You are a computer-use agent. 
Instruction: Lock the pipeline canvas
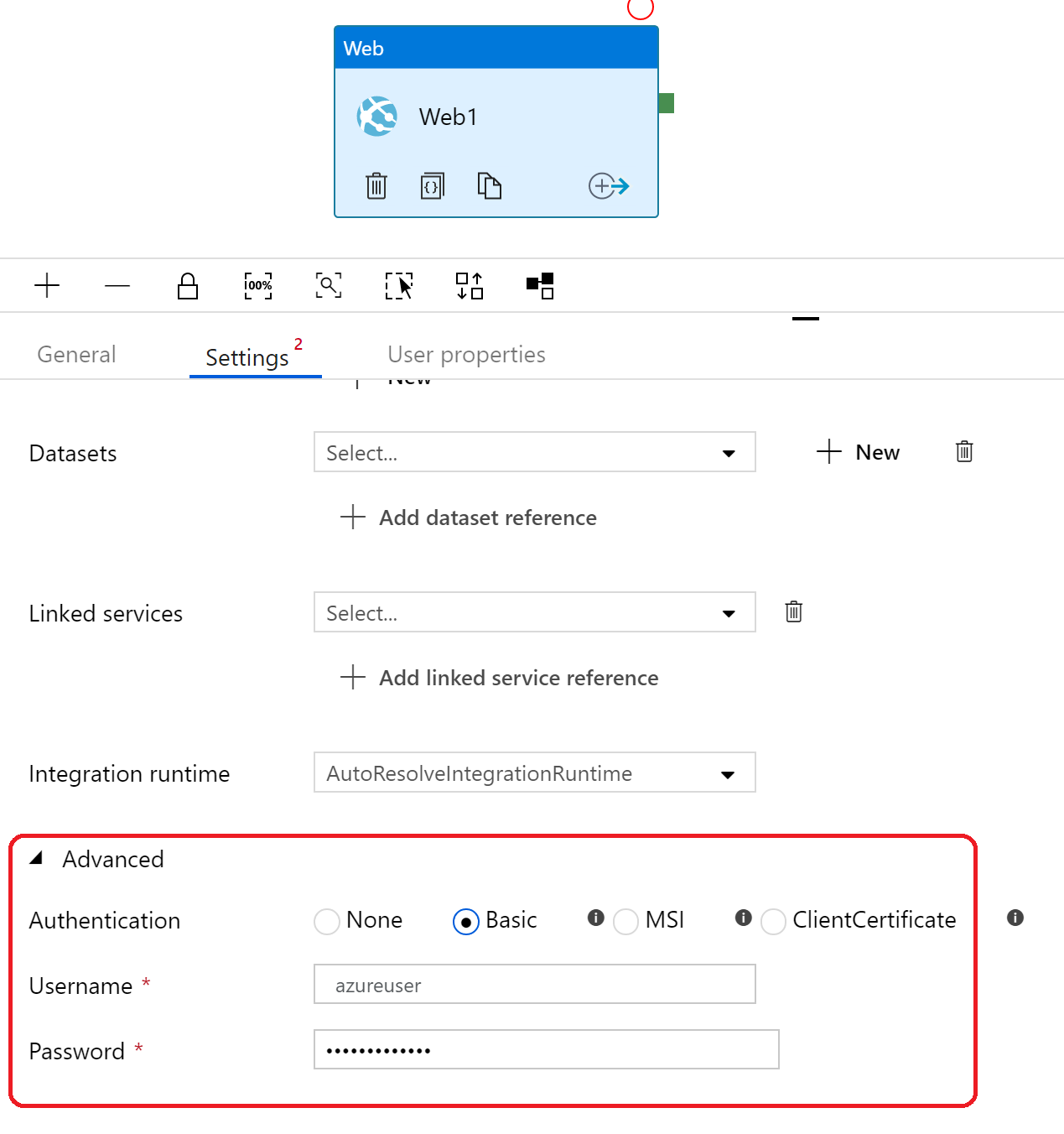[x=188, y=286]
